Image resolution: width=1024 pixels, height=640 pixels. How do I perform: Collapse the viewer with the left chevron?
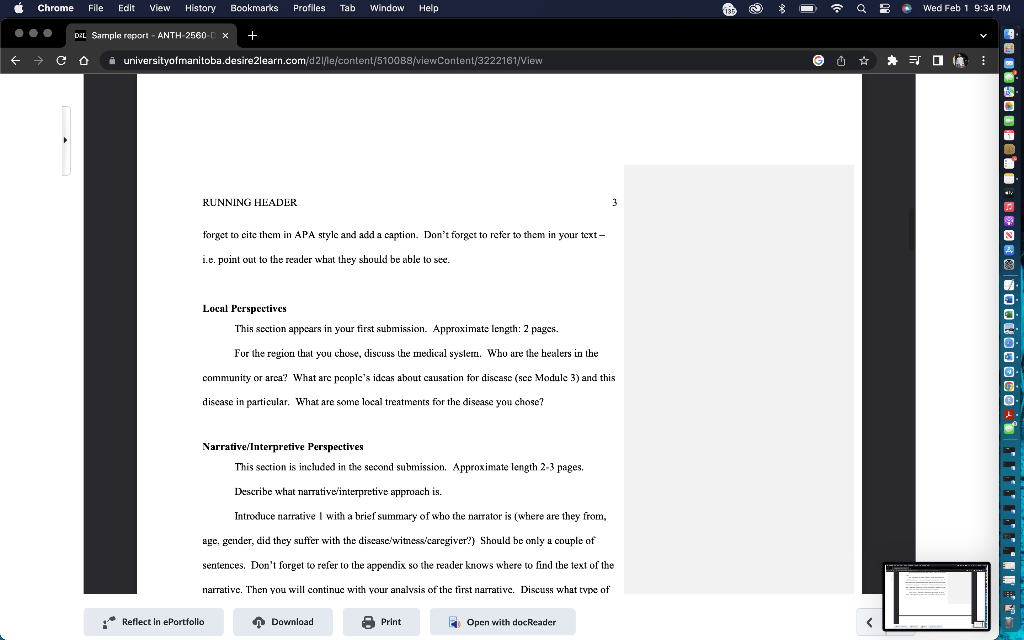pyautogui.click(x=868, y=621)
